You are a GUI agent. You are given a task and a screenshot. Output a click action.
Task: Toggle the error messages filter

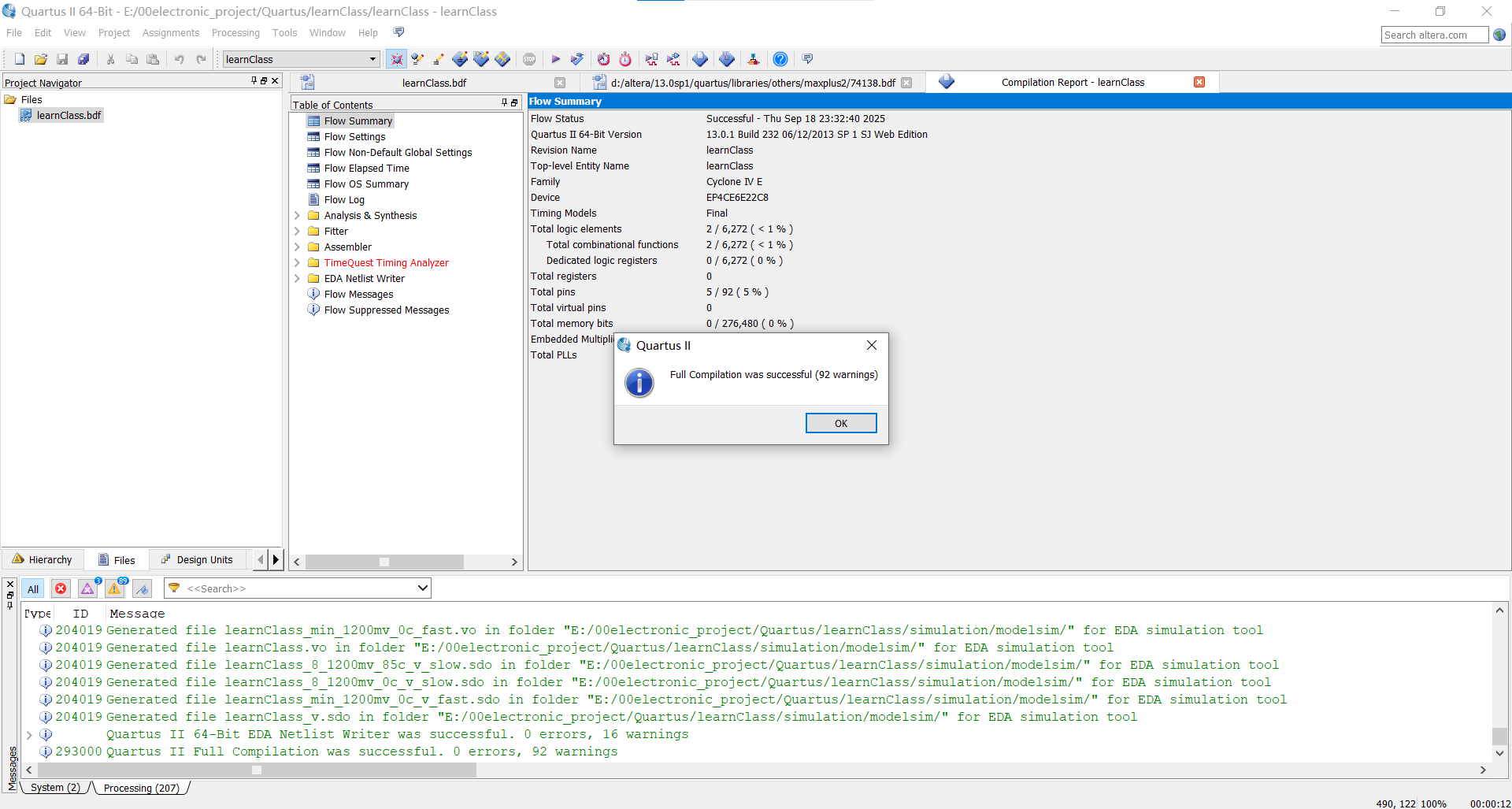click(61, 588)
